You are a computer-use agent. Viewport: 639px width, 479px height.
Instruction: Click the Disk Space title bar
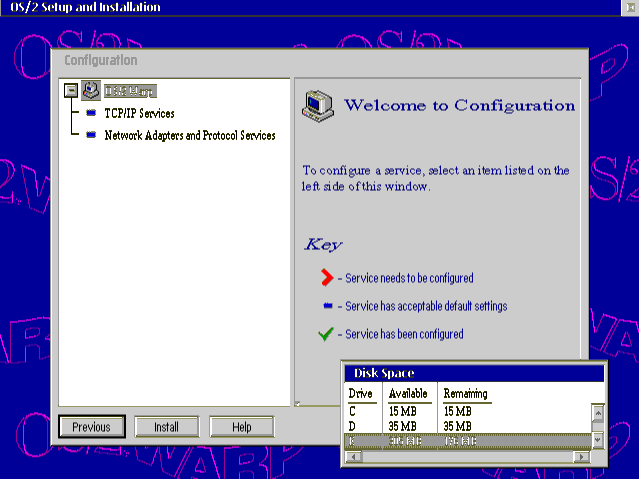[x=474, y=373]
